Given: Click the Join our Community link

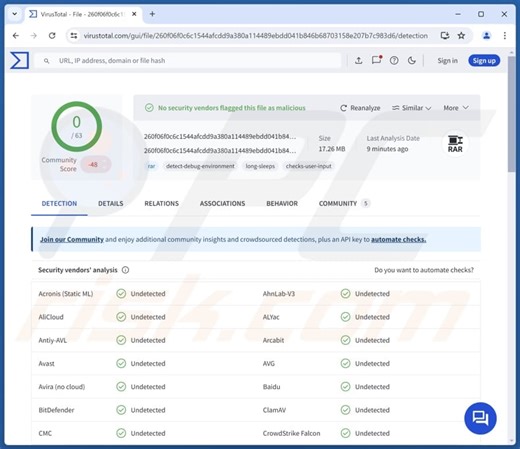Looking at the screenshot, I should tap(72, 239).
